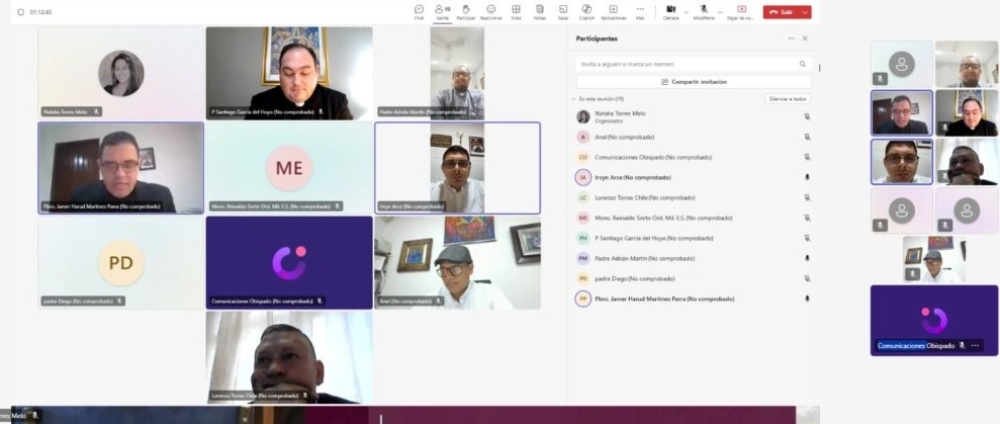Screen dimensions: 1000x424
Task: Raise hand with the Participar icon
Action: [x=466, y=11]
